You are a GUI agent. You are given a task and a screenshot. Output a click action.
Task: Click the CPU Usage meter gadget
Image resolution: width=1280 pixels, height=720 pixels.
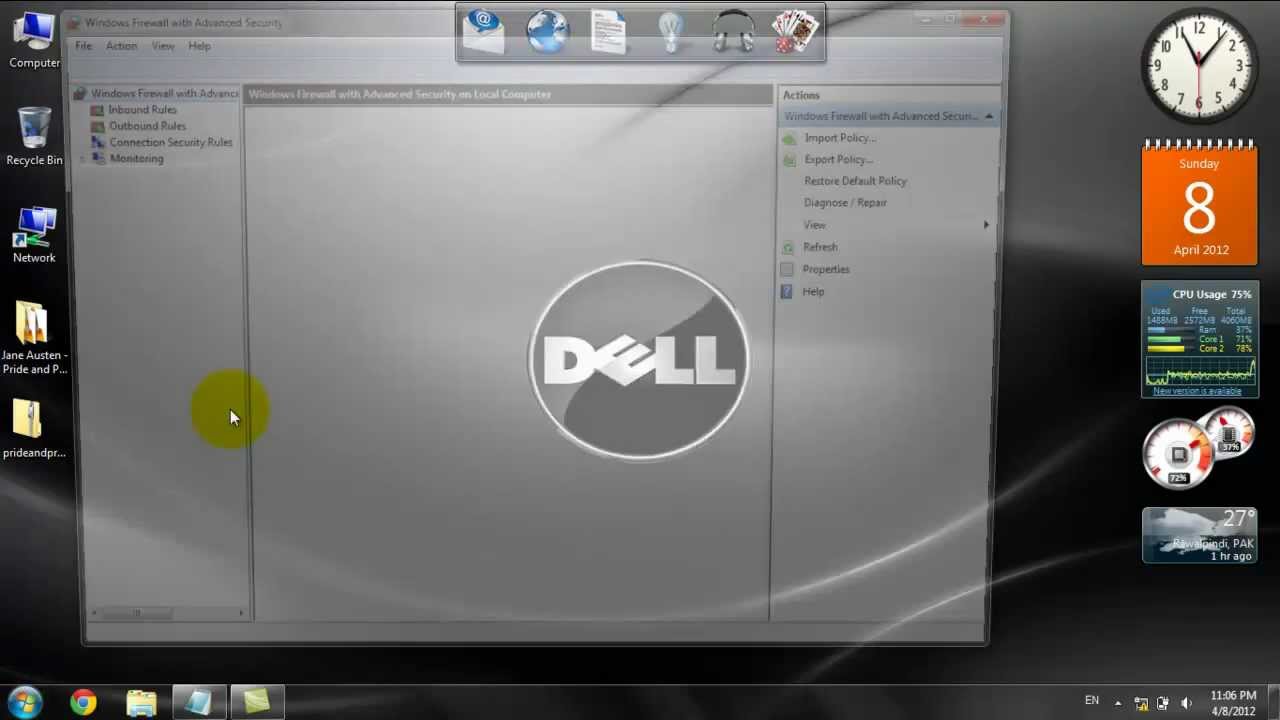coord(1199,339)
